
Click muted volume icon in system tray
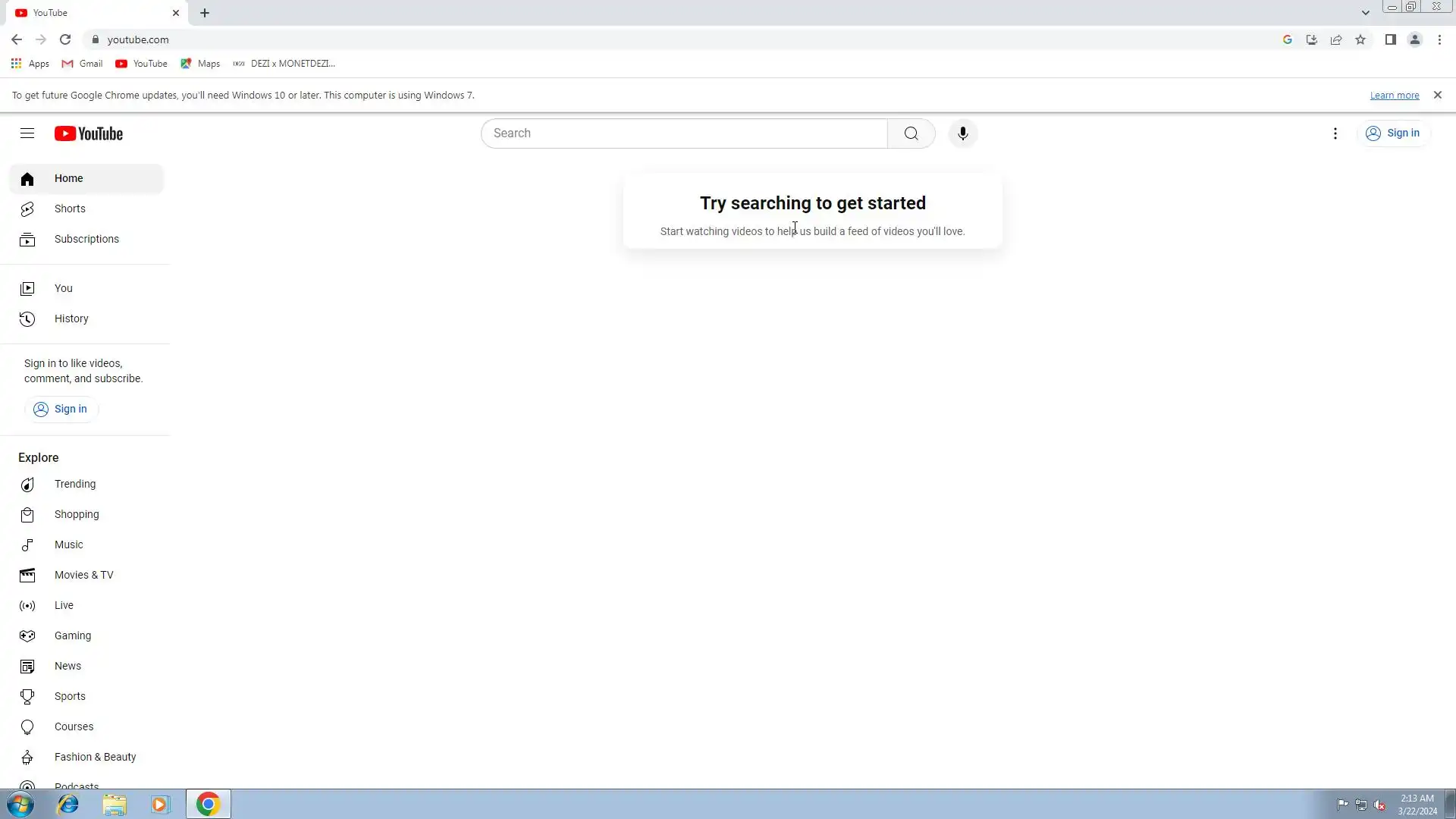(1379, 805)
